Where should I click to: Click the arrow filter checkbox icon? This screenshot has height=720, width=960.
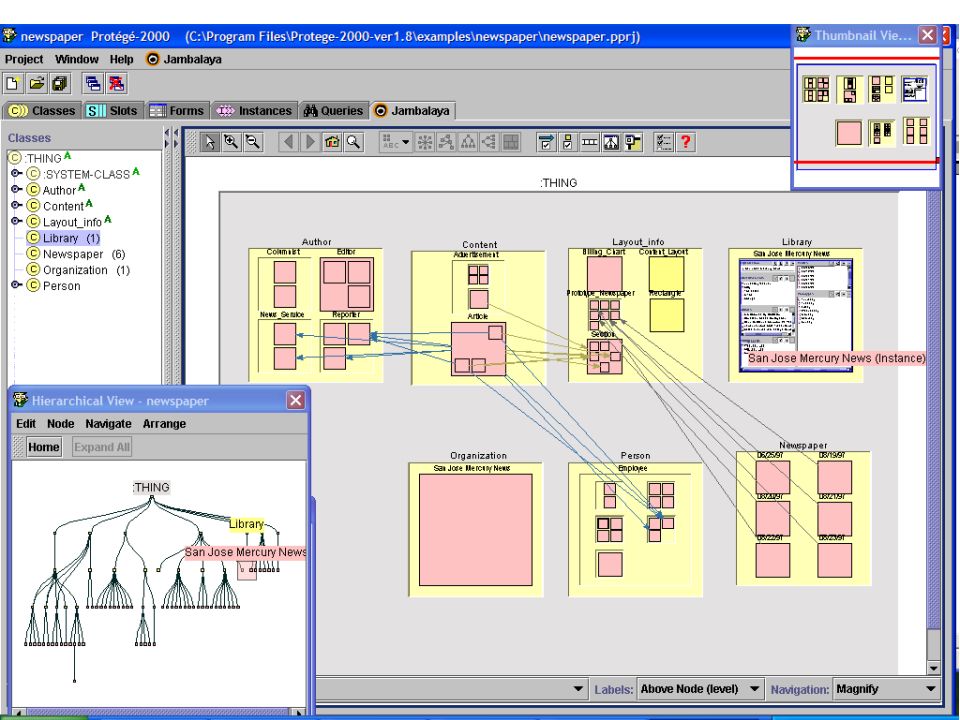click(546, 143)
